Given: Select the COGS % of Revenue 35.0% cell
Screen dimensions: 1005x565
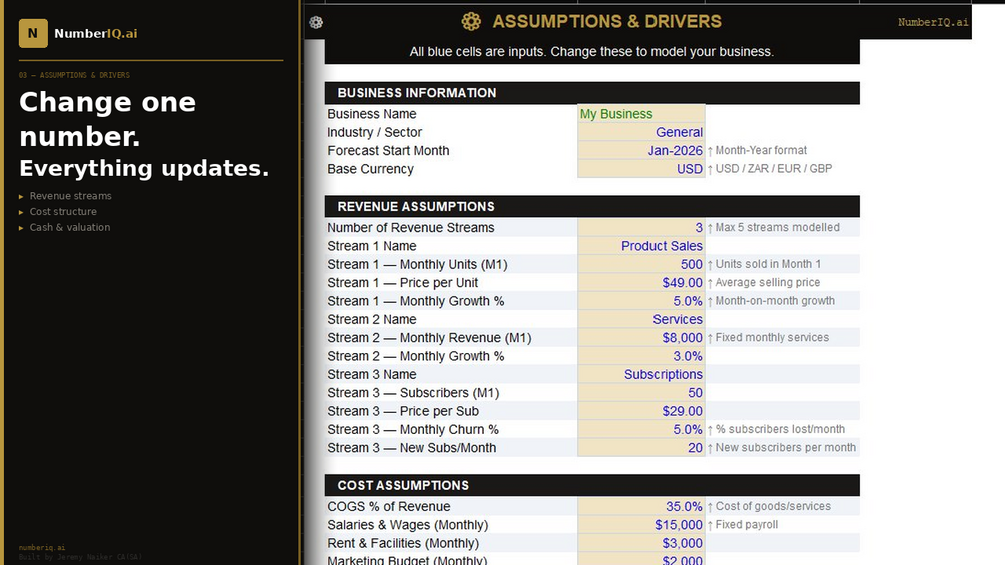Looking at the screenshot, I should click(x=641, y=507).
